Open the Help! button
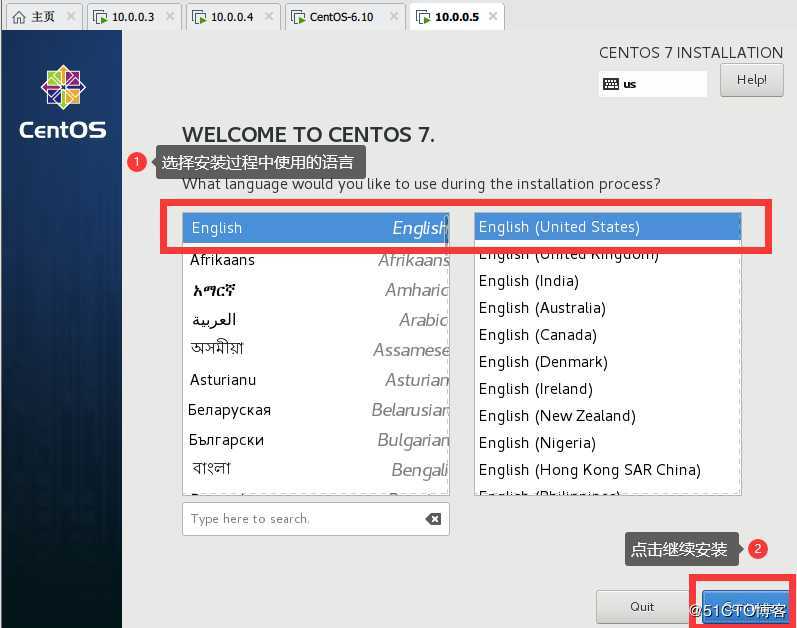The height and width of the screenshot is (628, 797). pyautogui.click(x=752, y=80)
